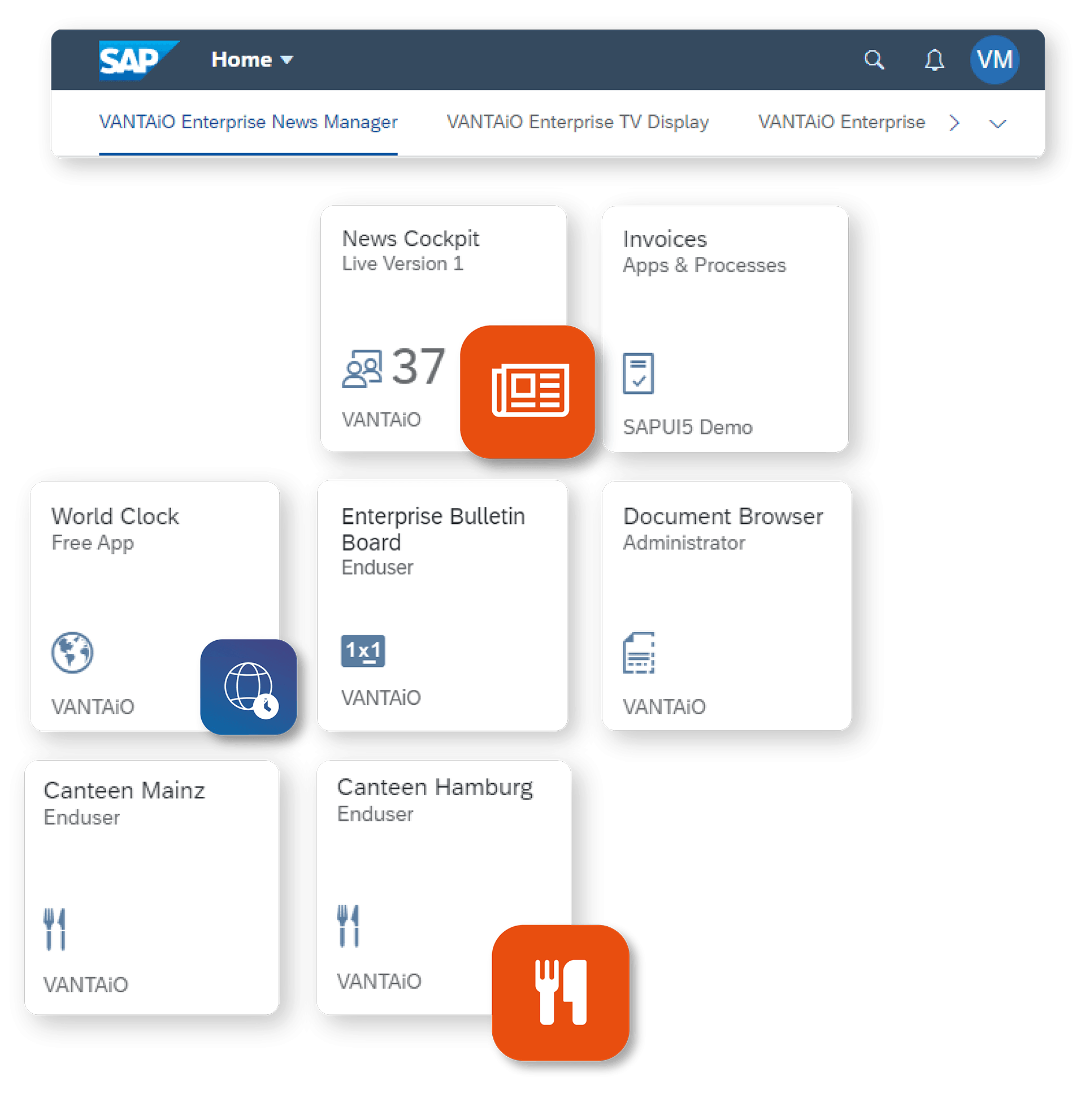
Task: Select the VANTAiO Enterprise News Manager tab
Action: pyautogui.click(x=248, y=121)
